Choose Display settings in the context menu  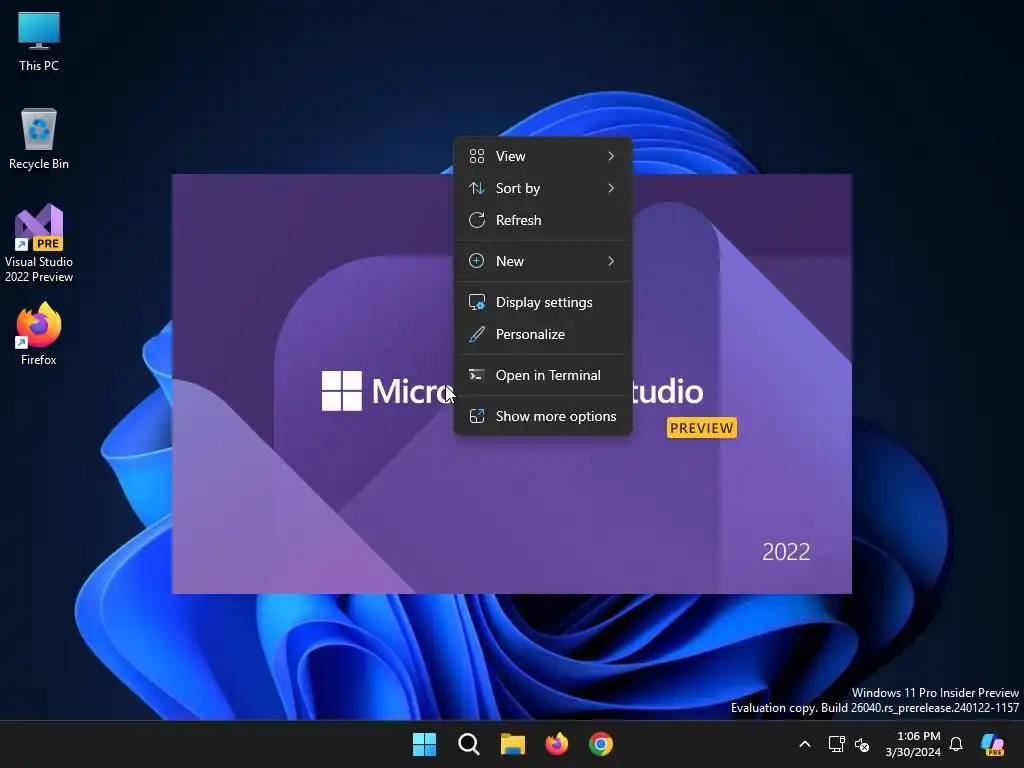(543, 302)
